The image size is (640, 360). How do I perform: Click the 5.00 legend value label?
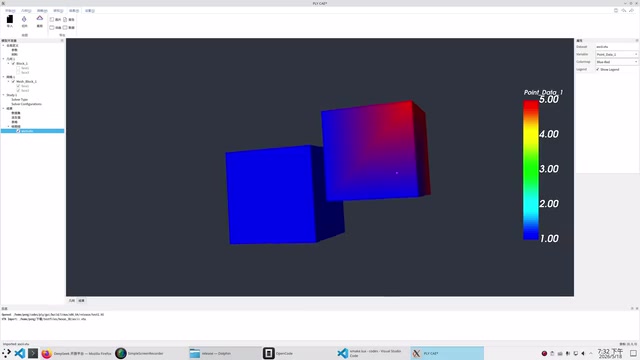[549, 100]
